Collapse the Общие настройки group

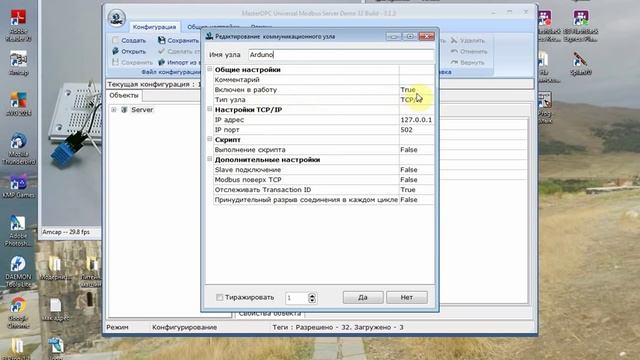pyautogui.click(x=210, y=69)
